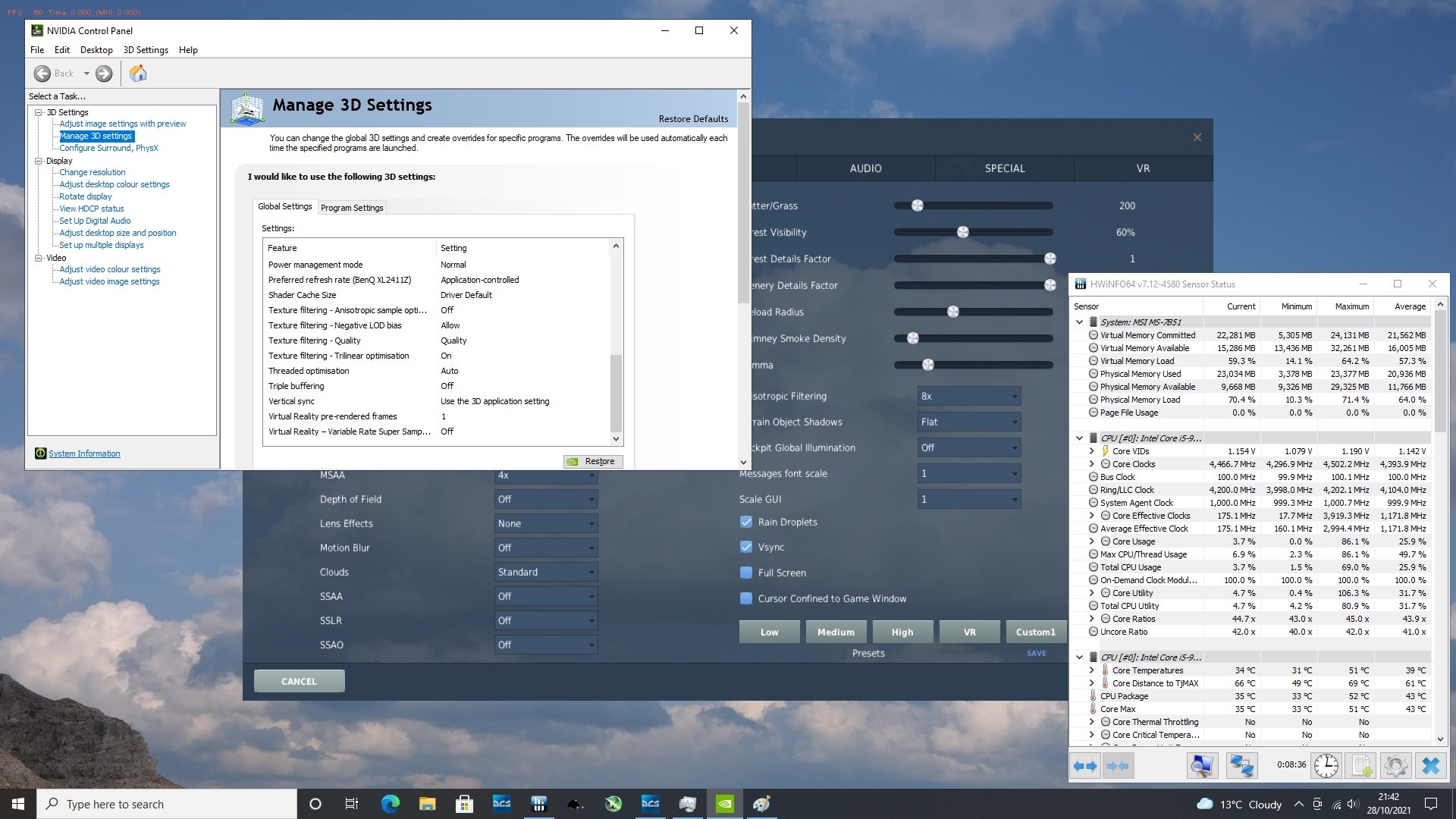Open Microsoft Edge from the taskbar
1456x819 pixels.
(x=390, y=804)
